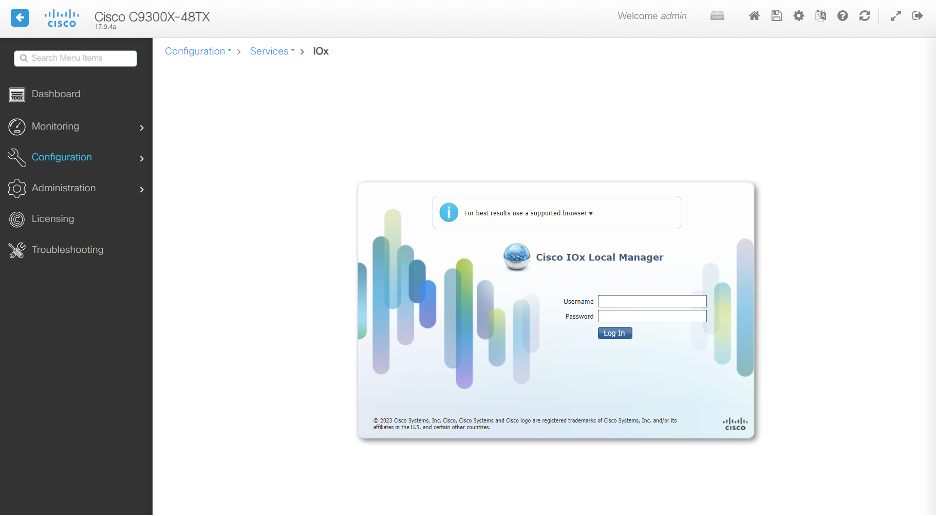This screenshot has height=516, width=936.
Task: Focus the Username input field
Action: tap(652, 301)
